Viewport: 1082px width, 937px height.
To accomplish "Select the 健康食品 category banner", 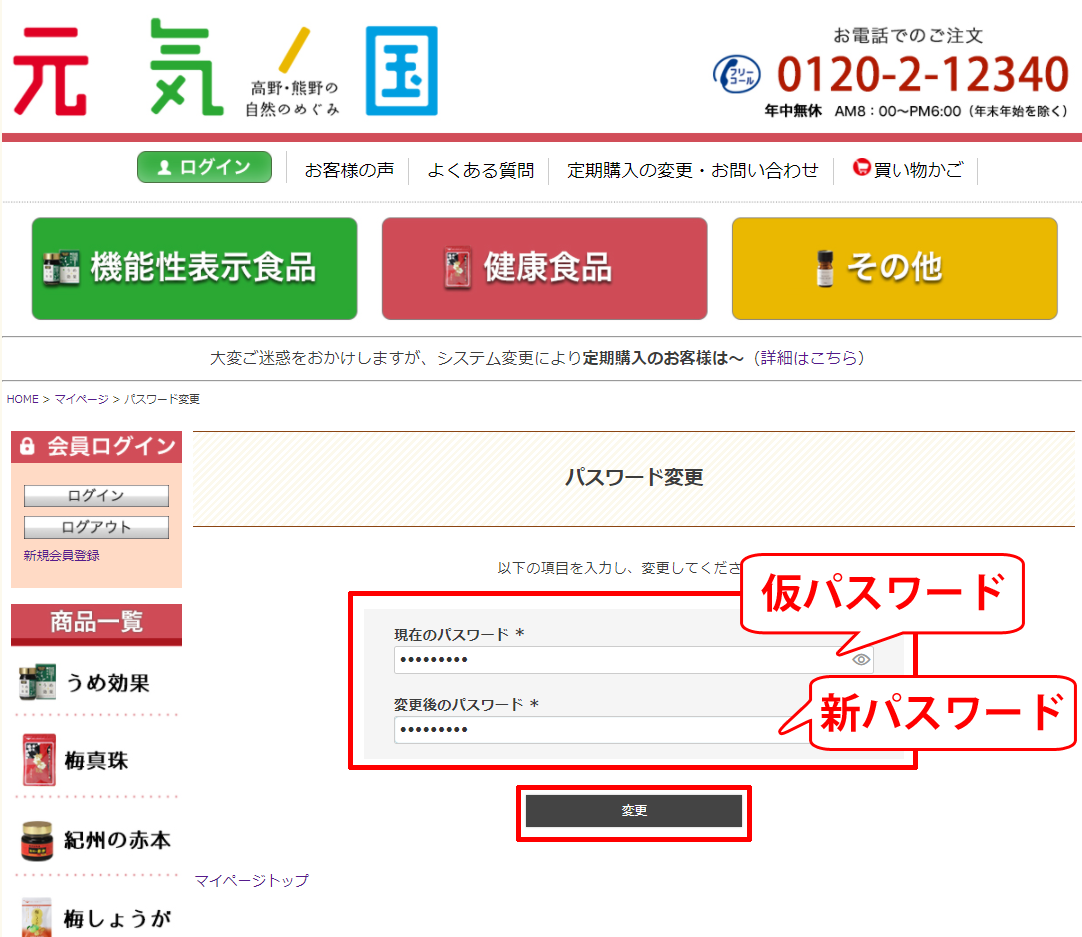I will coord(544,268).
